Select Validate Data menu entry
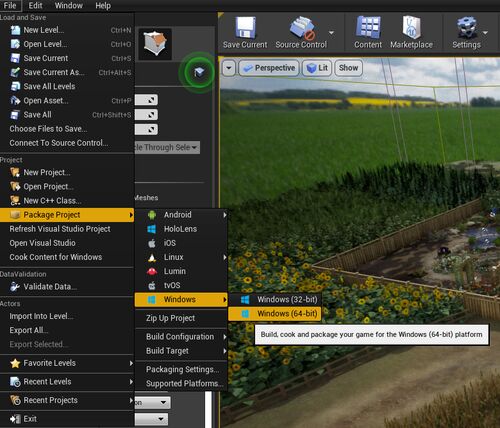500x428 pixels. point(67,287)
